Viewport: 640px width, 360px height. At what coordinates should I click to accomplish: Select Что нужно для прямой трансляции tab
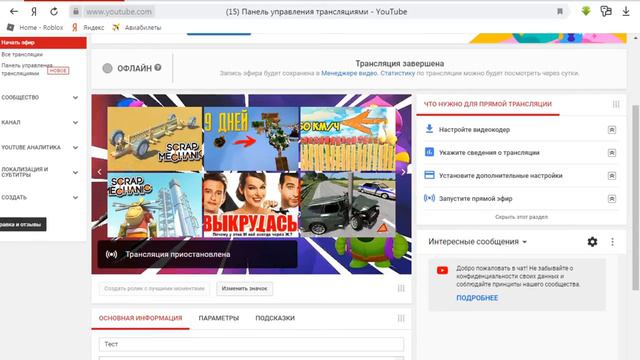[488, 104]
